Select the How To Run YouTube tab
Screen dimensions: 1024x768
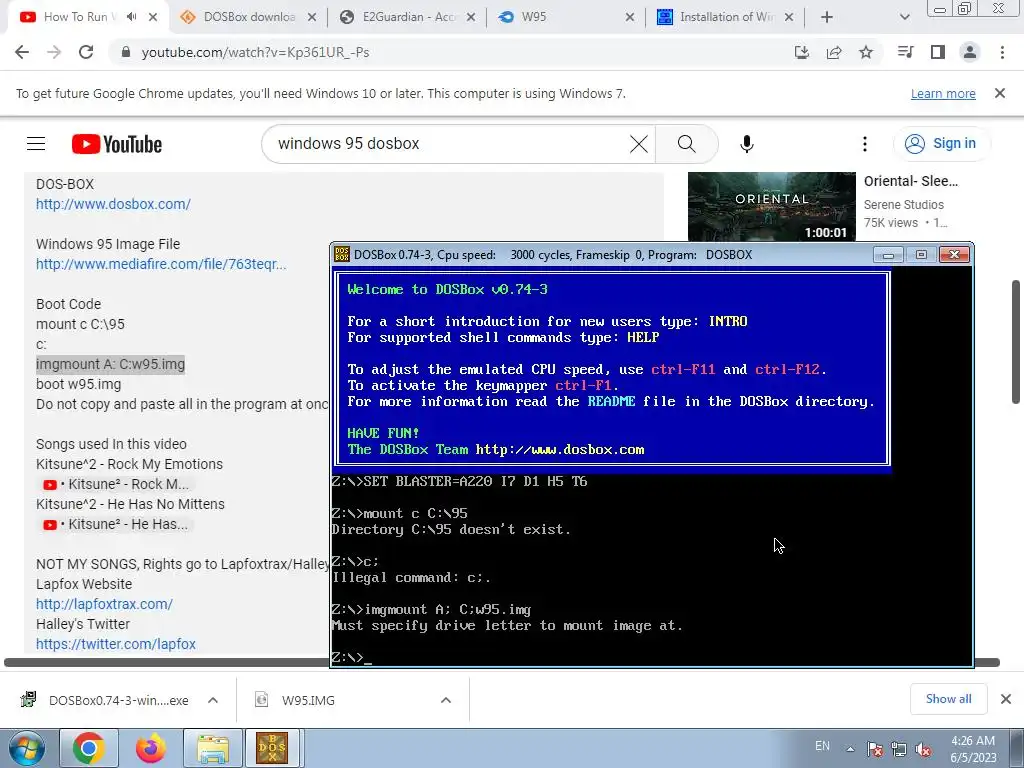click(78, 17)
